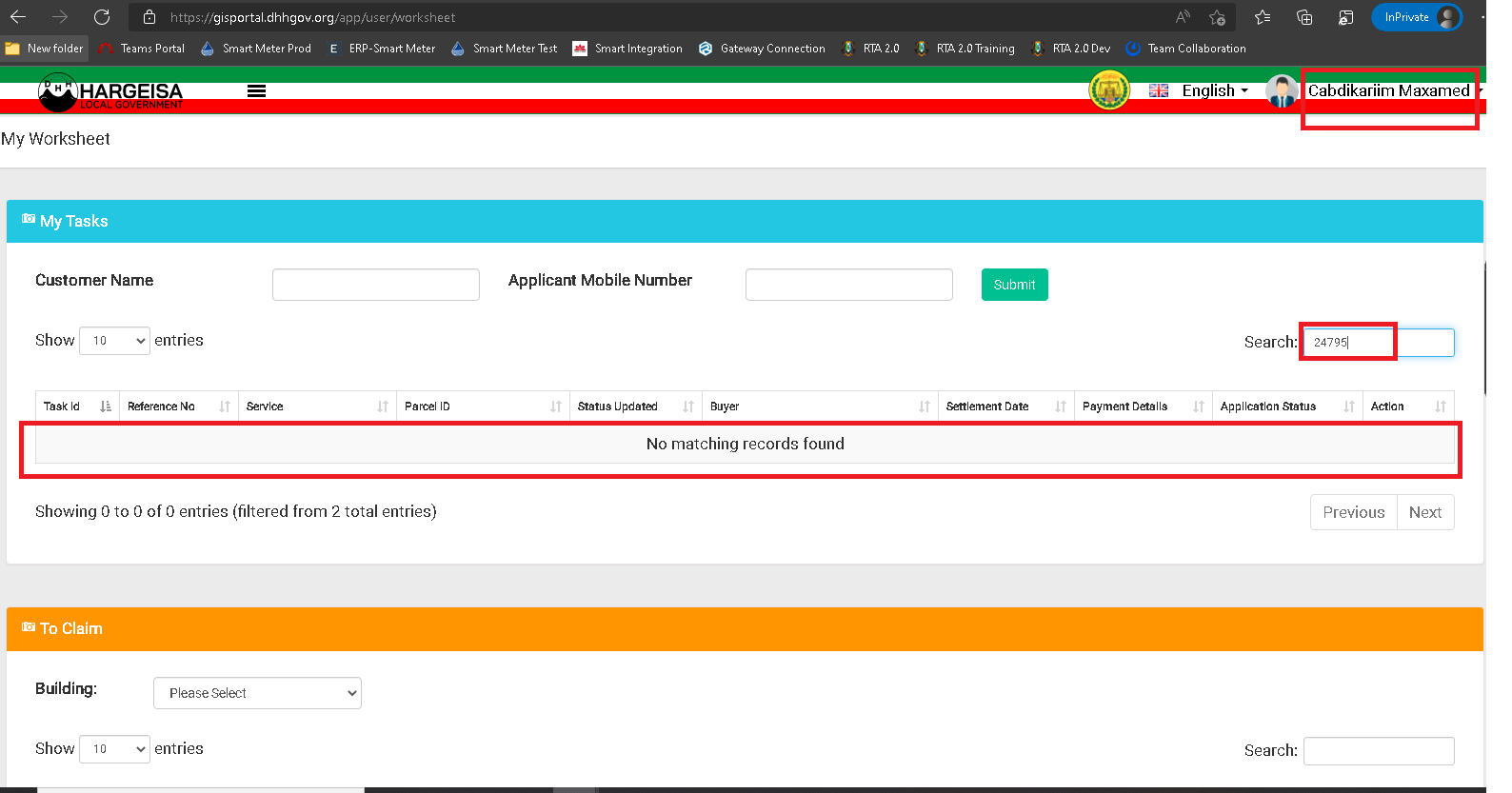Click the 'My Worksheet' page title
This screenshot has height=793, width=1512.
point(55,139)
